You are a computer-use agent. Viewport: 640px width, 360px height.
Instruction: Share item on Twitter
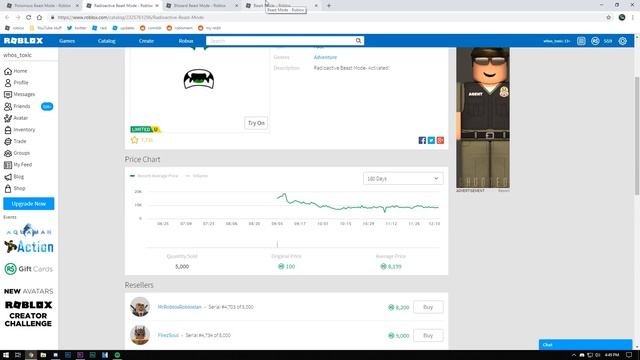click(431, 140)
